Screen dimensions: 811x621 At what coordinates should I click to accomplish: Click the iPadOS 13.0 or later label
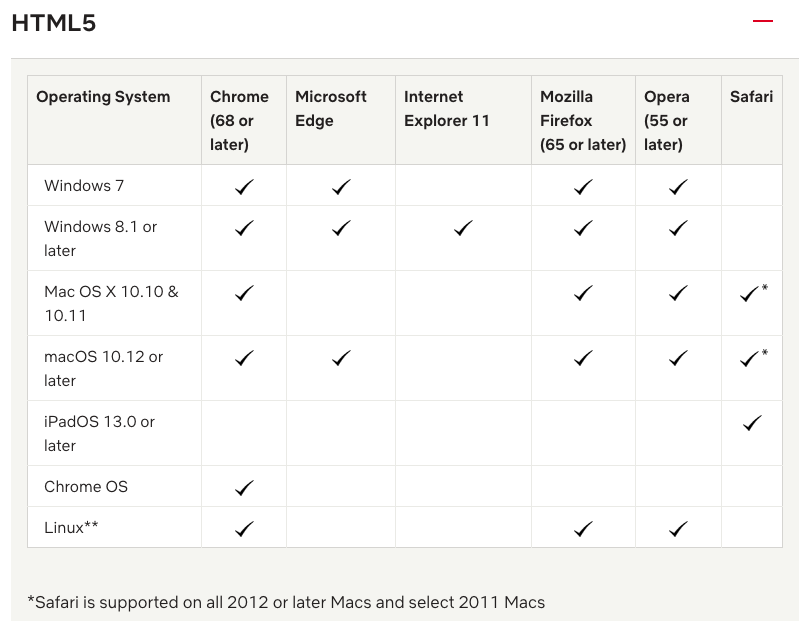(99, 433)
